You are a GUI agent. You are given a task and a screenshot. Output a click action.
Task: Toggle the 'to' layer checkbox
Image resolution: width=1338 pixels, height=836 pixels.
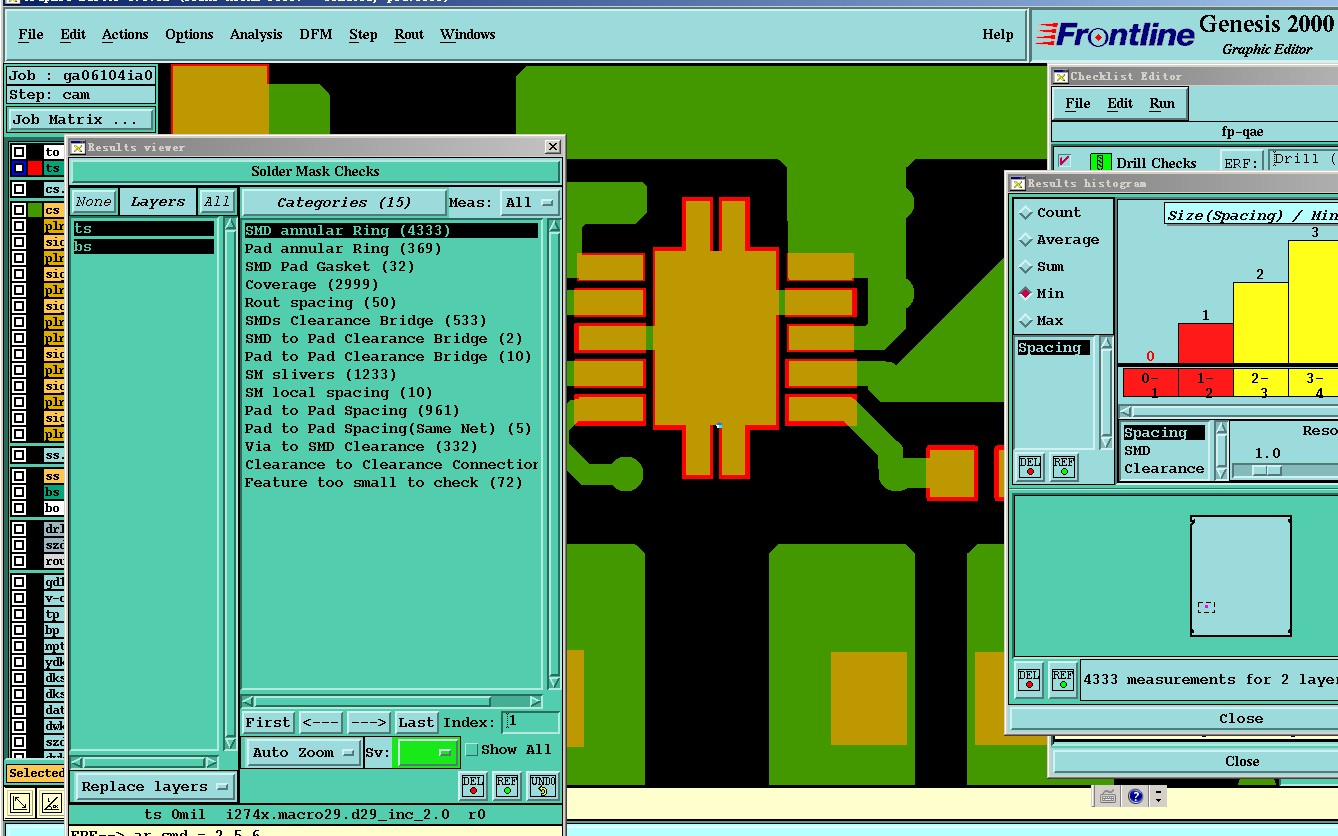[x=19, y=153]
